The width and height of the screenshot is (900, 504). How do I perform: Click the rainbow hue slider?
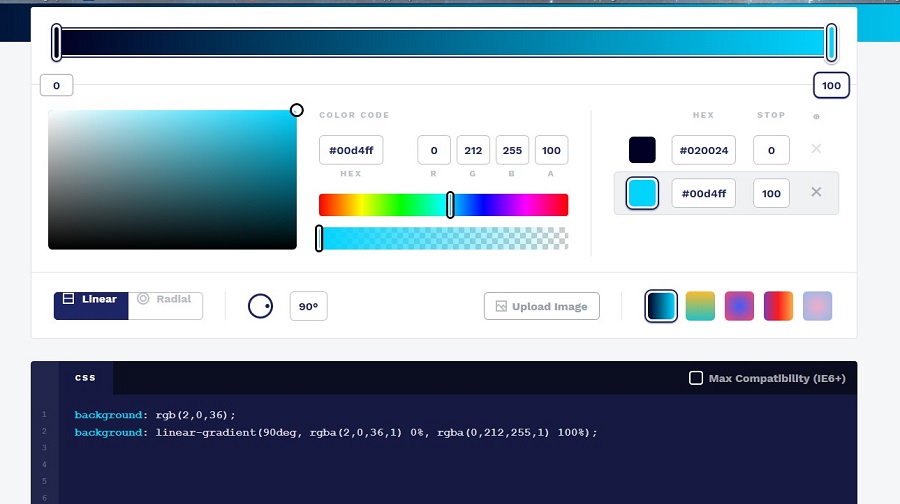pos(443,205)
